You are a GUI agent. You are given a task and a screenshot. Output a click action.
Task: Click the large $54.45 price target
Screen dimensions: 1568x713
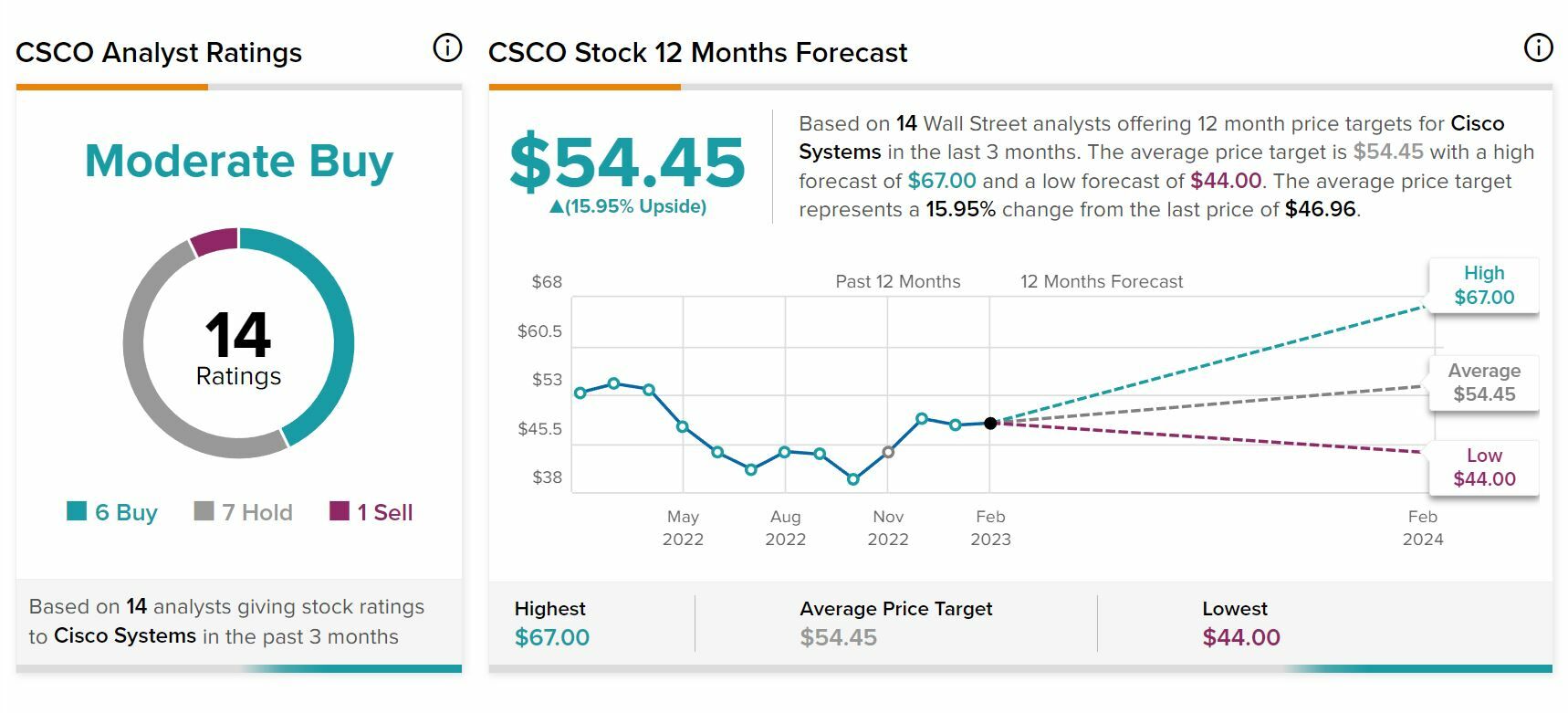coord(627,163)
